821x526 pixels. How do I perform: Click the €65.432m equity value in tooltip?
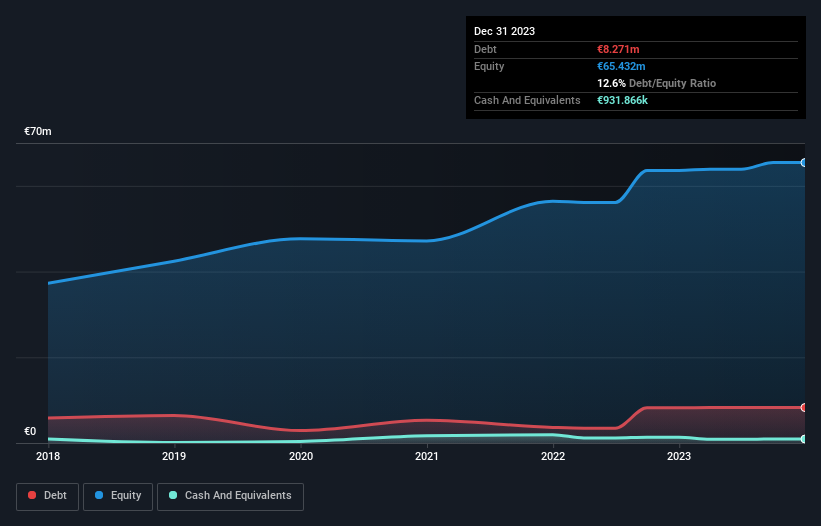tap(622, 66)
